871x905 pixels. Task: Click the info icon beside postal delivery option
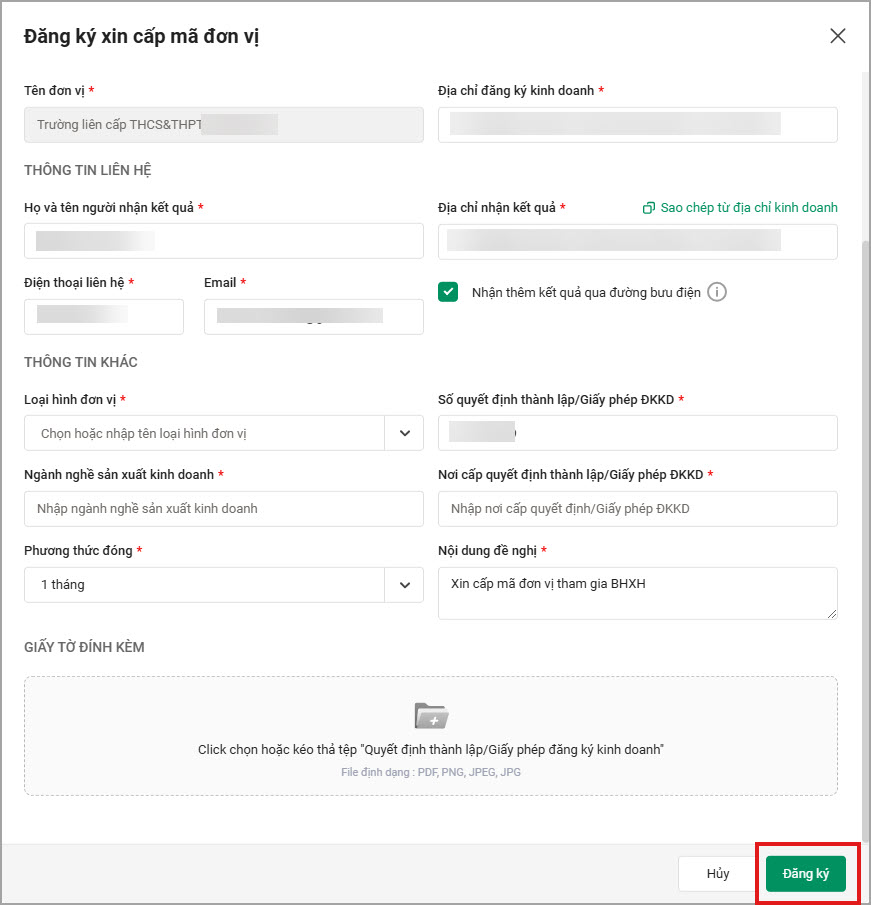pyautogui.click(x=717, y=292)
